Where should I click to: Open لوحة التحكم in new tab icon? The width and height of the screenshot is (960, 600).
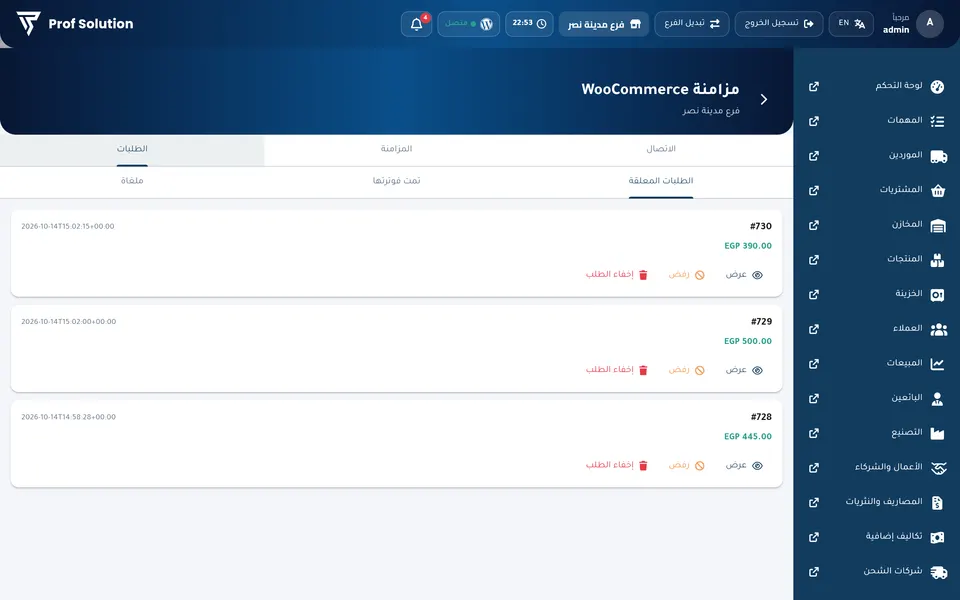coord(814,86)
